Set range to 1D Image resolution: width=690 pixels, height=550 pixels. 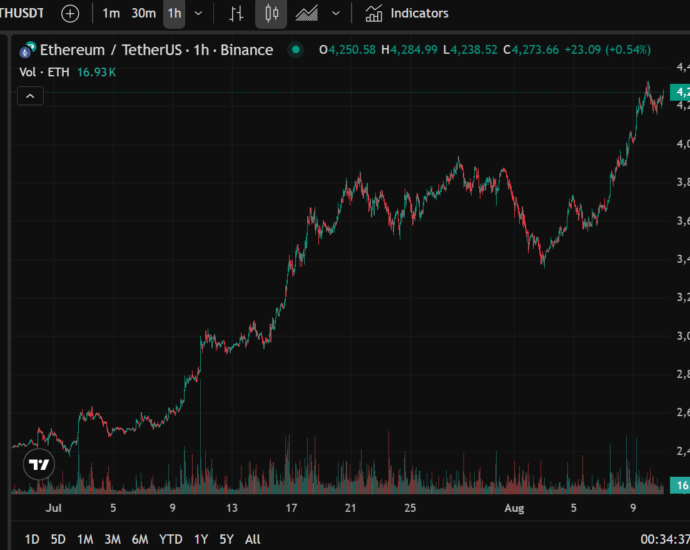pyautogui.click(x=32, y=539)
